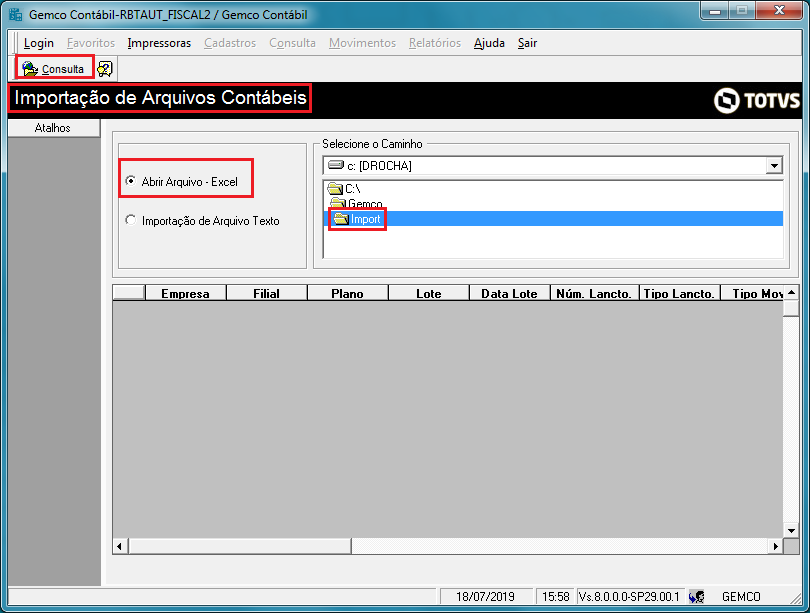Click the Lote column header

pos(429,293)
